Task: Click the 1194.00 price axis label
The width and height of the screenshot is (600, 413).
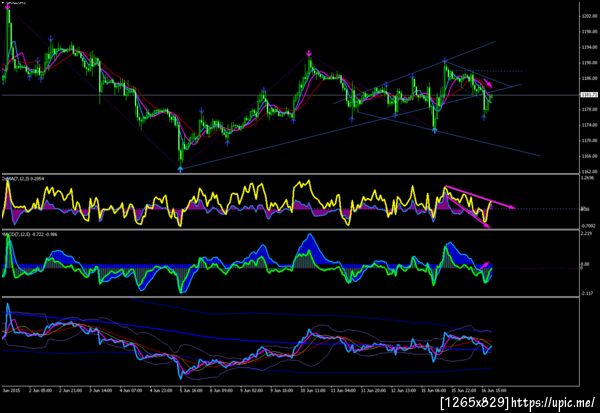Action: 590,47
